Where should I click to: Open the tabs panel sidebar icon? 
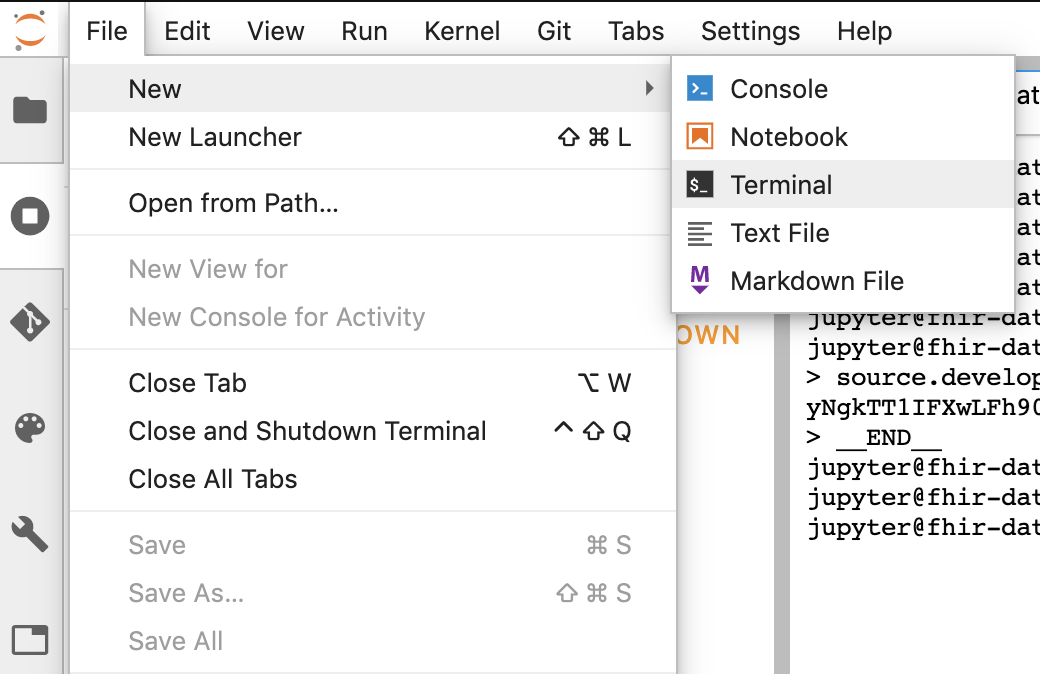[30, 639]
